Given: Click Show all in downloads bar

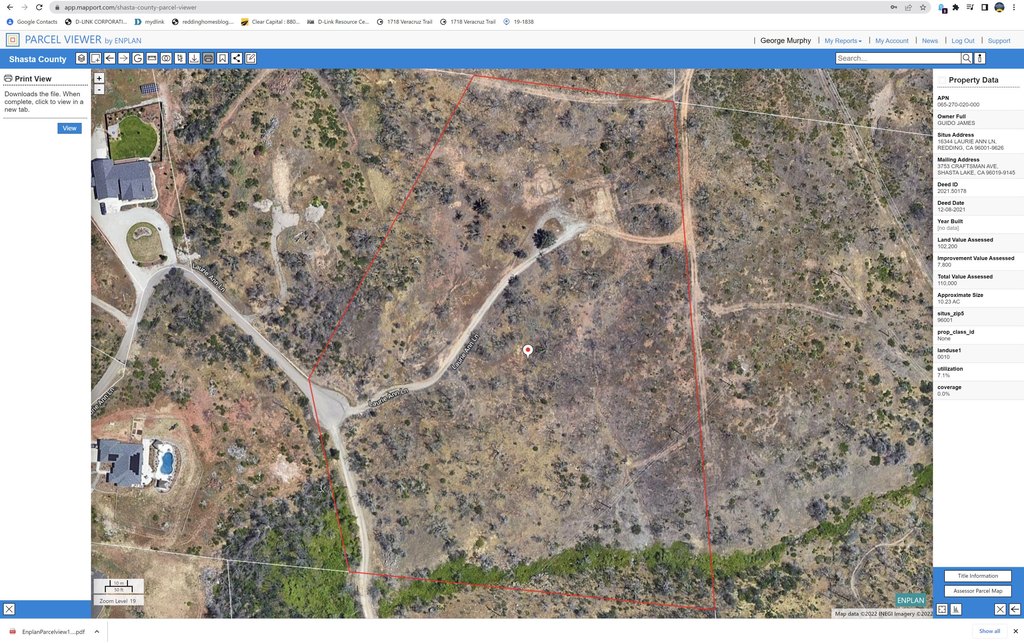Looking at the screenshot, I should coord(989,631).
